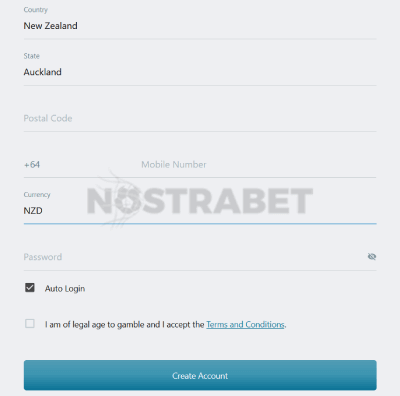Viewport: 400px width, 396px height.
Task: Submit the form with Create Account
Action: (200, 375)
